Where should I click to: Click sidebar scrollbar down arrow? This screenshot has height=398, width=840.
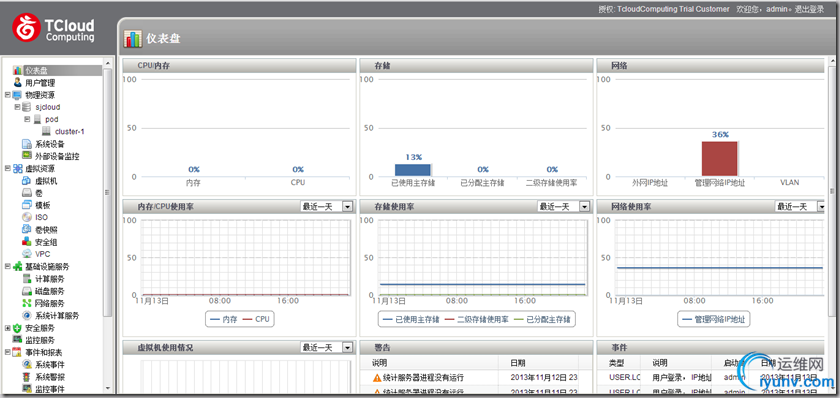coord(108,388)
